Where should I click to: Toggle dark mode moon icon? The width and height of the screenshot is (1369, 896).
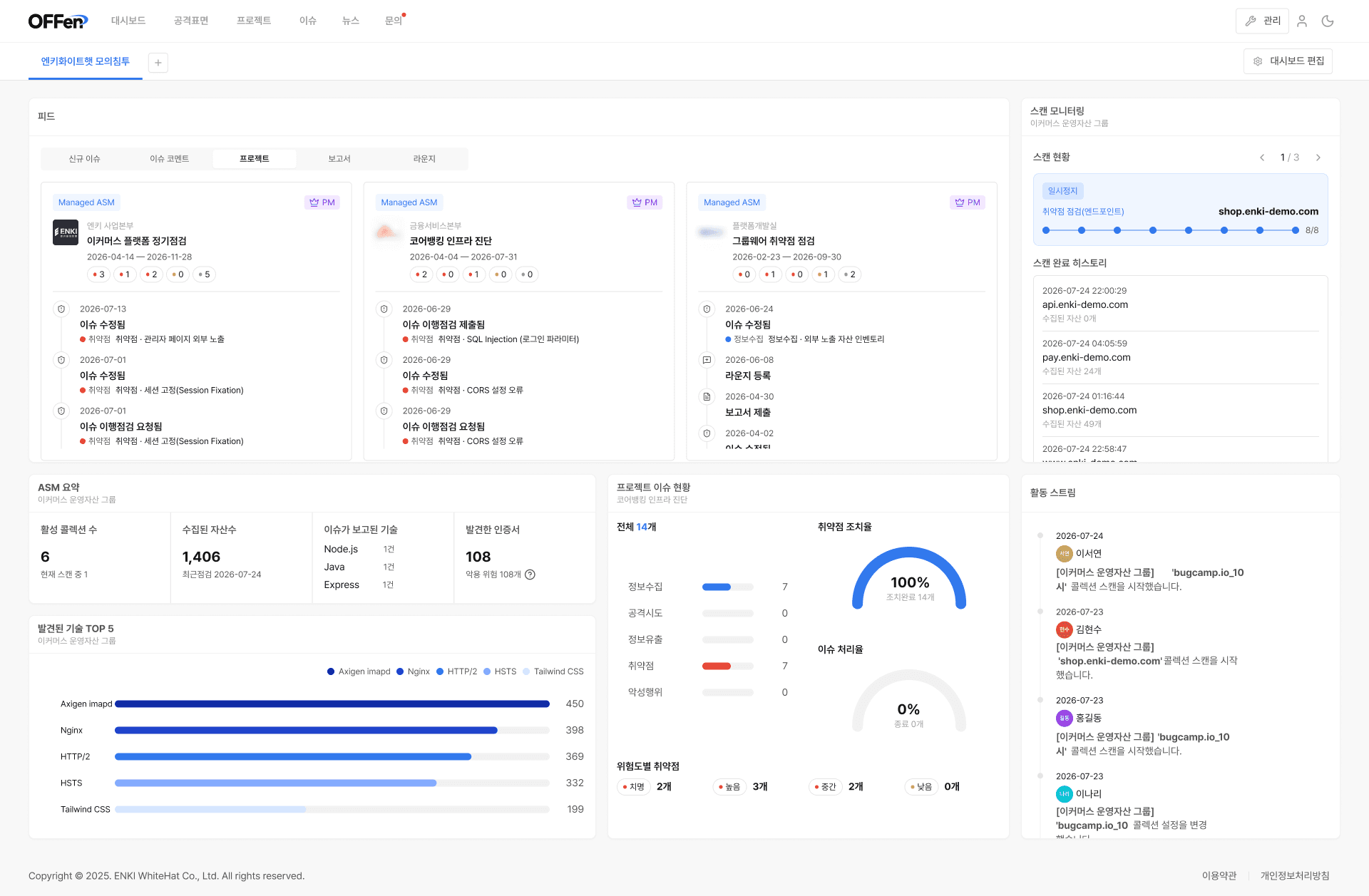coord(1328,21)
